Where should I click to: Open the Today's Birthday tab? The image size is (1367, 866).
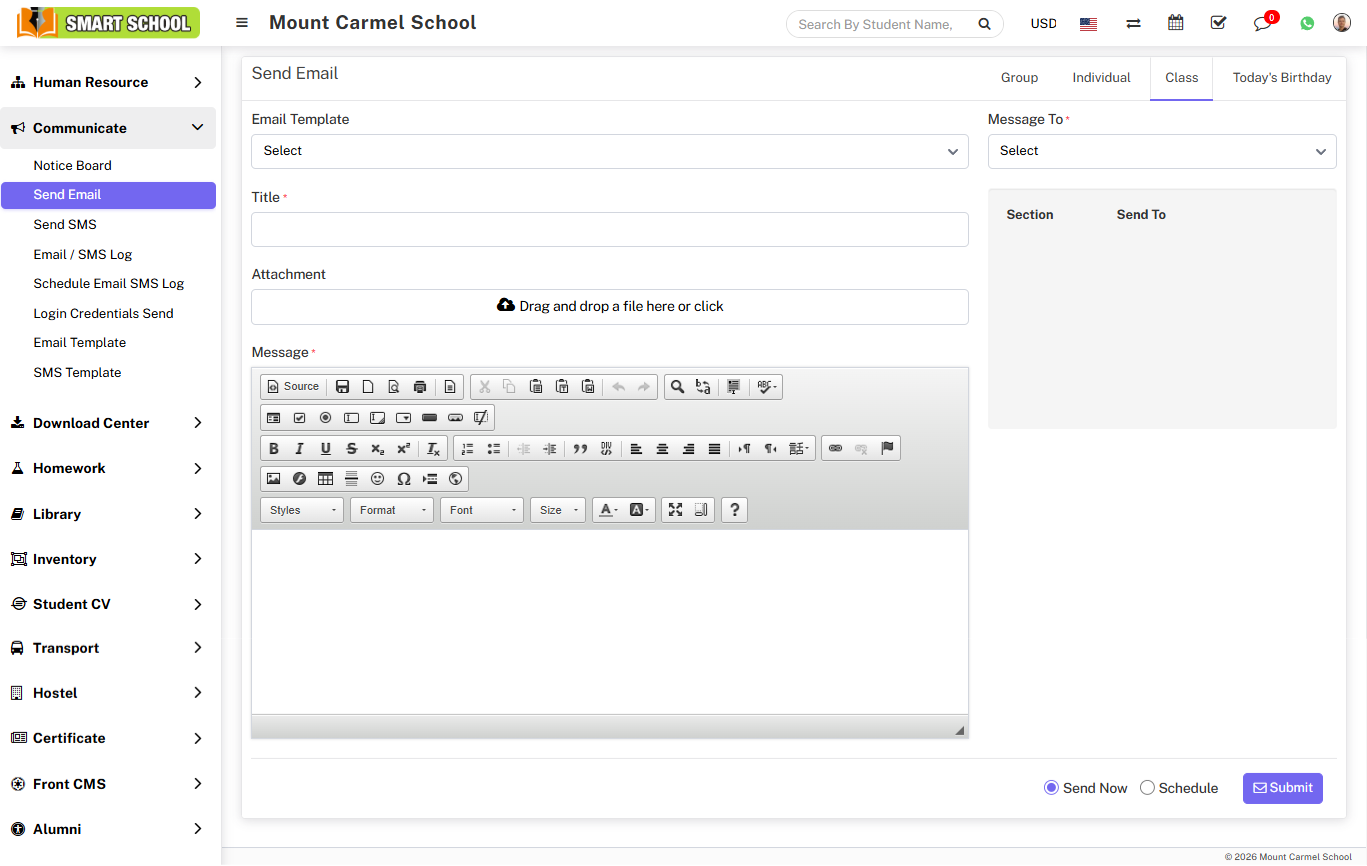click(x=1281, y=78)
